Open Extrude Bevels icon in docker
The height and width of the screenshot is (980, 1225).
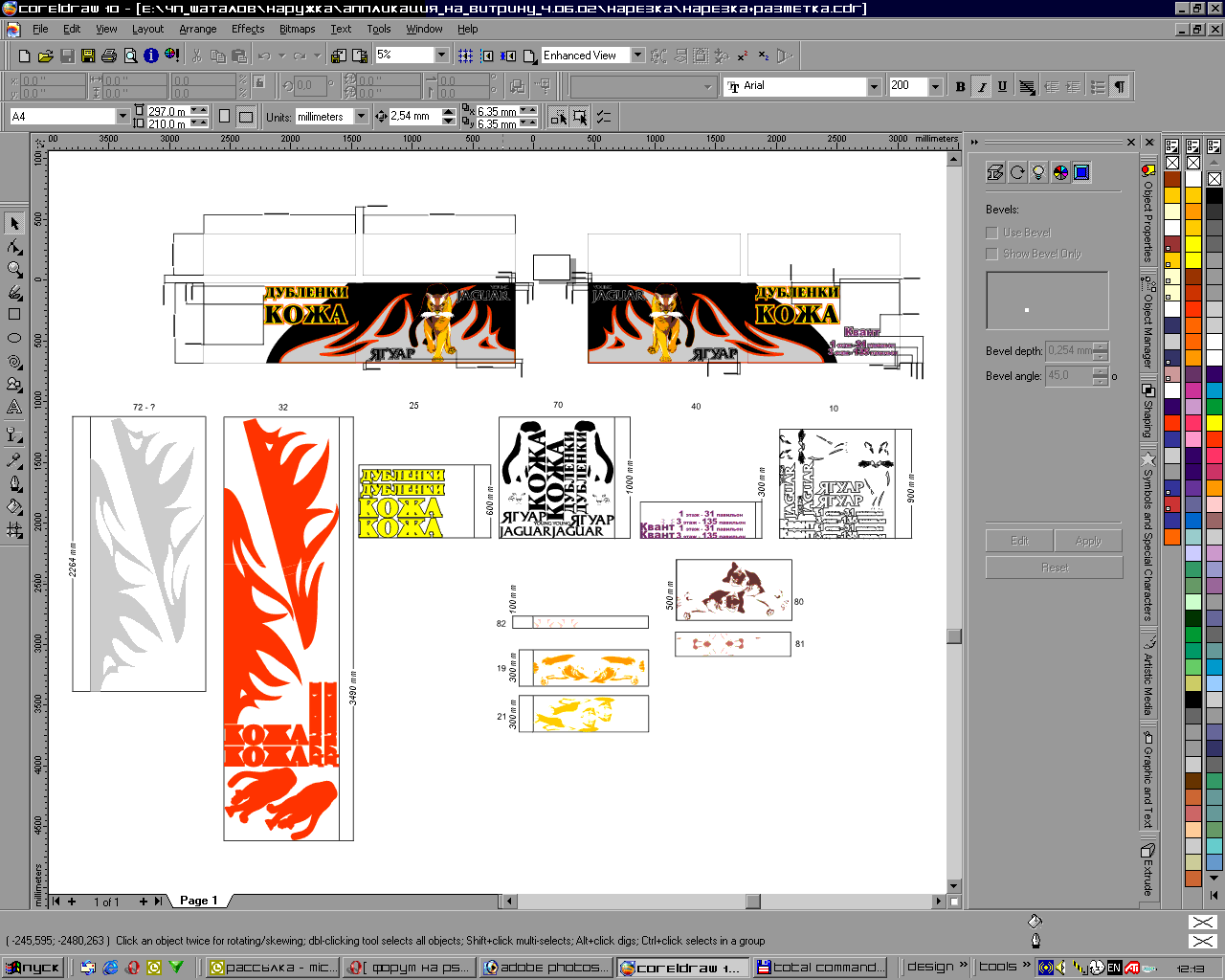tap(1081, 172)
